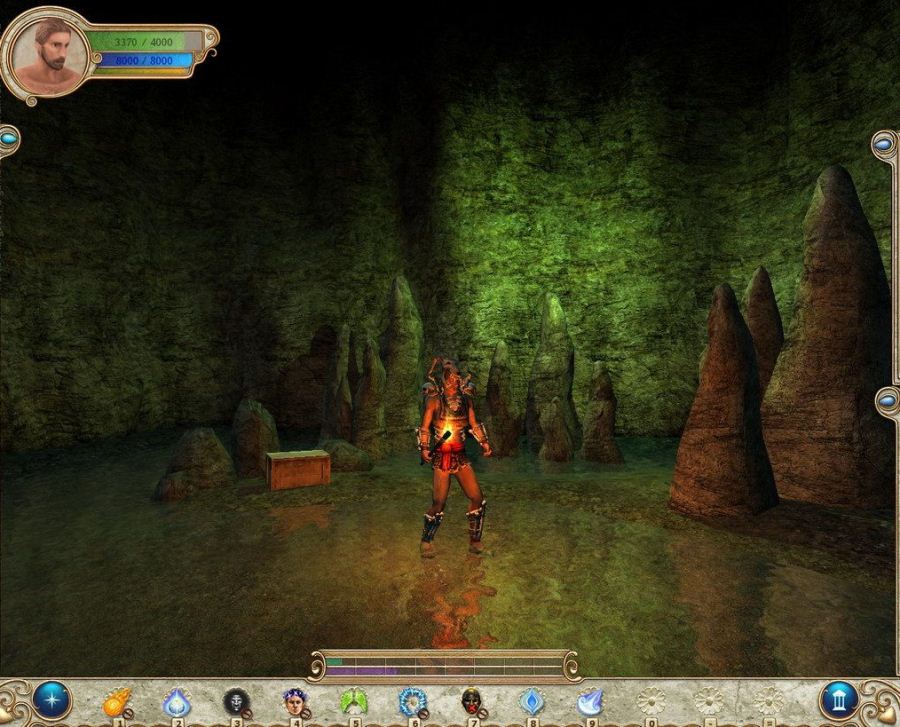Trigger the green wings skill in slot 5
The height and width of the screenshot is (727, 900).
point(353,702)
